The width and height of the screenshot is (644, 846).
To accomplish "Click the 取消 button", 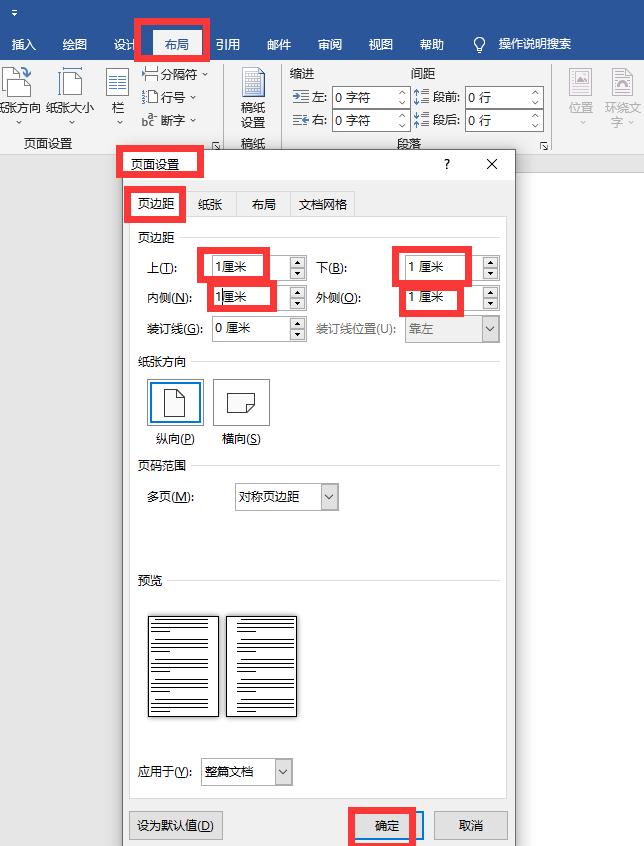I will pos(471,825).
